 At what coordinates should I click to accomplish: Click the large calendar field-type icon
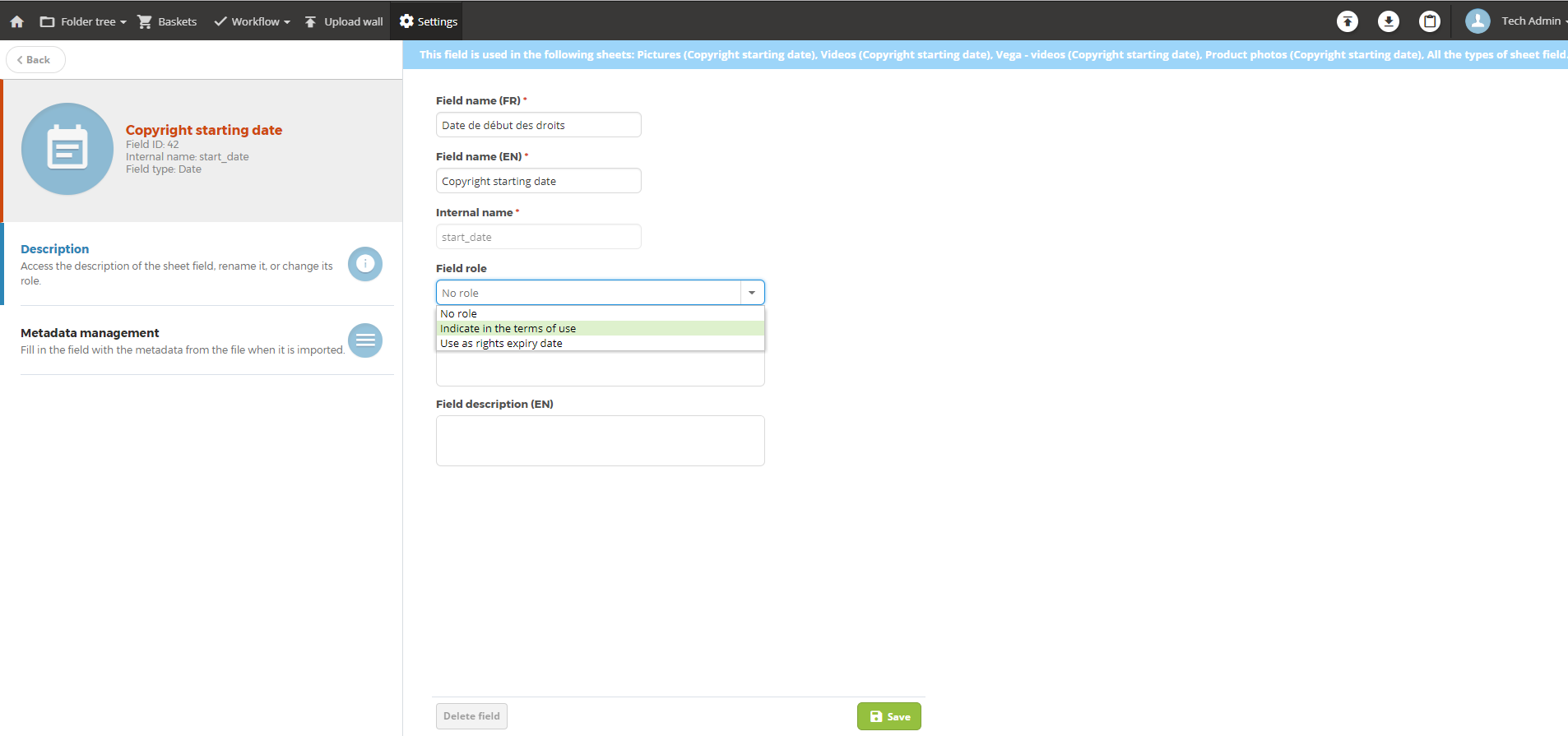click(x=67, y=149)
